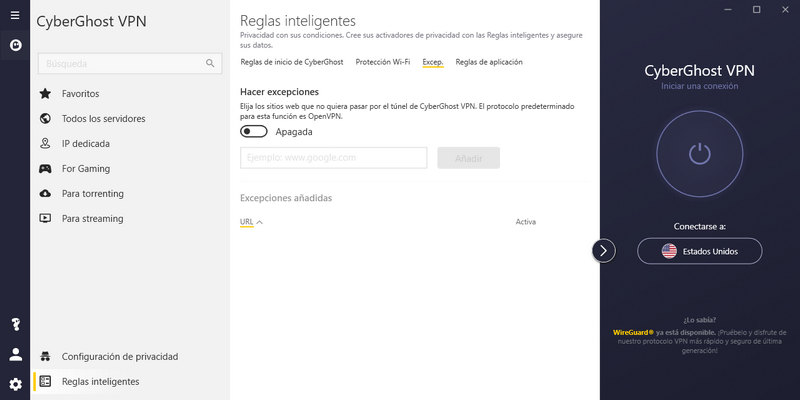
Task: Open the settings gear icon
Action: click(x=15, y=384)
